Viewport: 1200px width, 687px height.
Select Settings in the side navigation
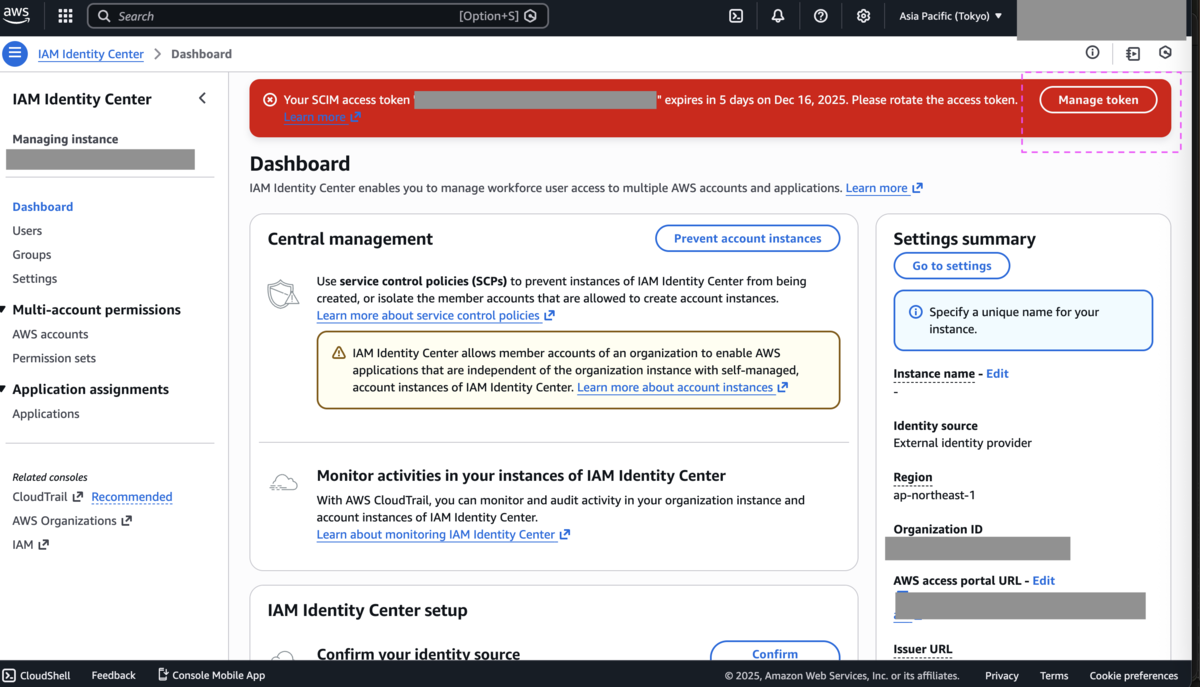tap(35, 279)
